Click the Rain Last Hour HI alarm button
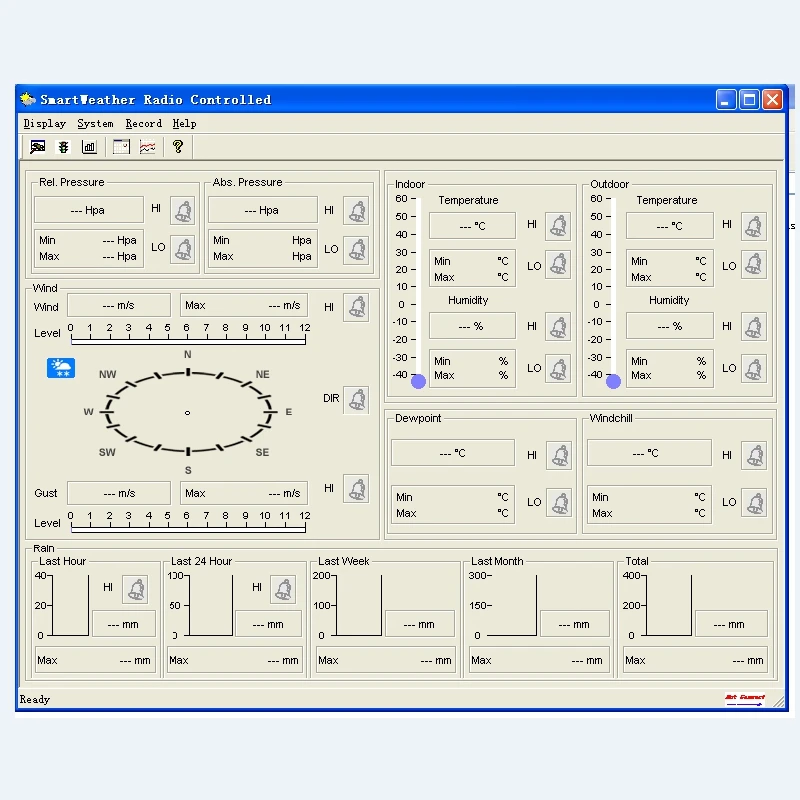 pyautogui.click(x=135, y=589)
